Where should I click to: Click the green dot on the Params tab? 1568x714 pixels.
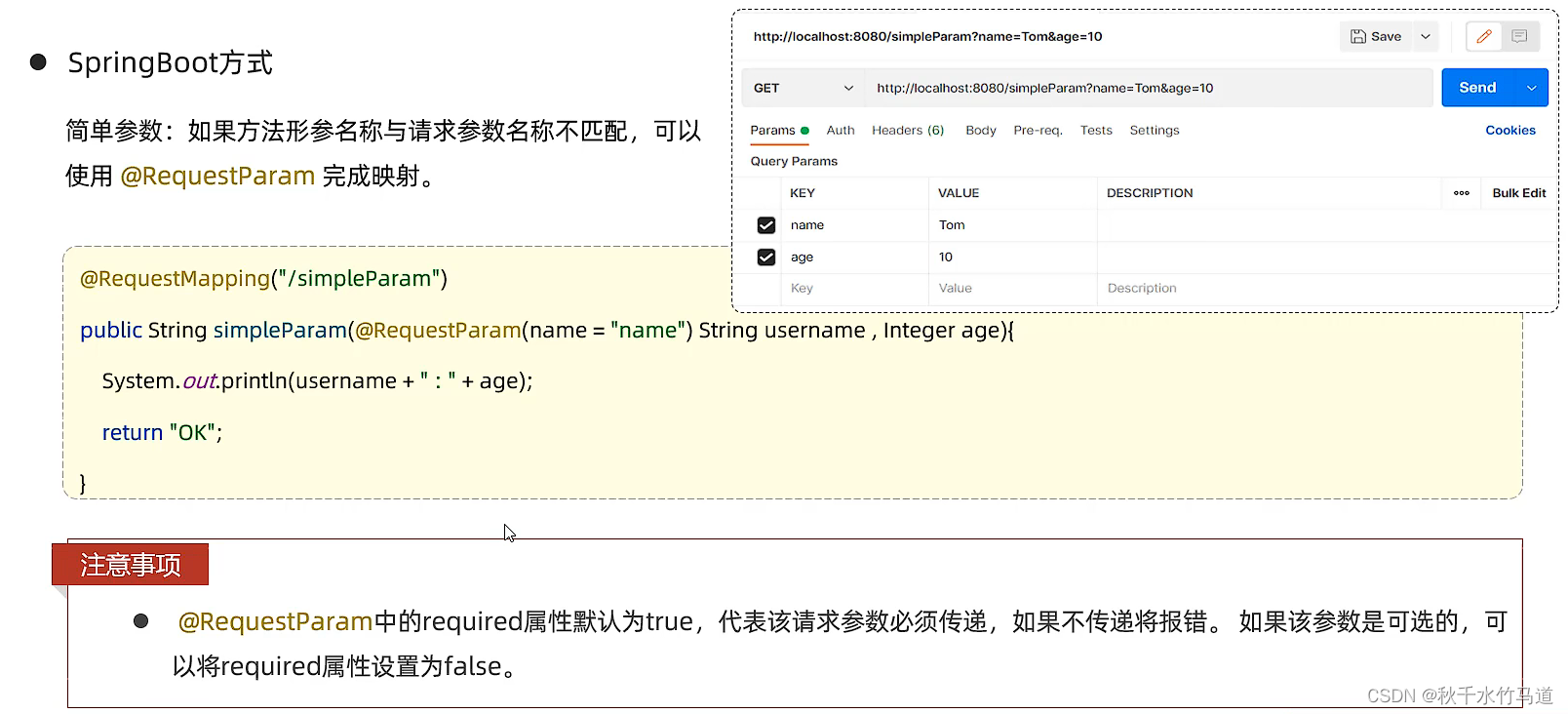tap(804, 130)
